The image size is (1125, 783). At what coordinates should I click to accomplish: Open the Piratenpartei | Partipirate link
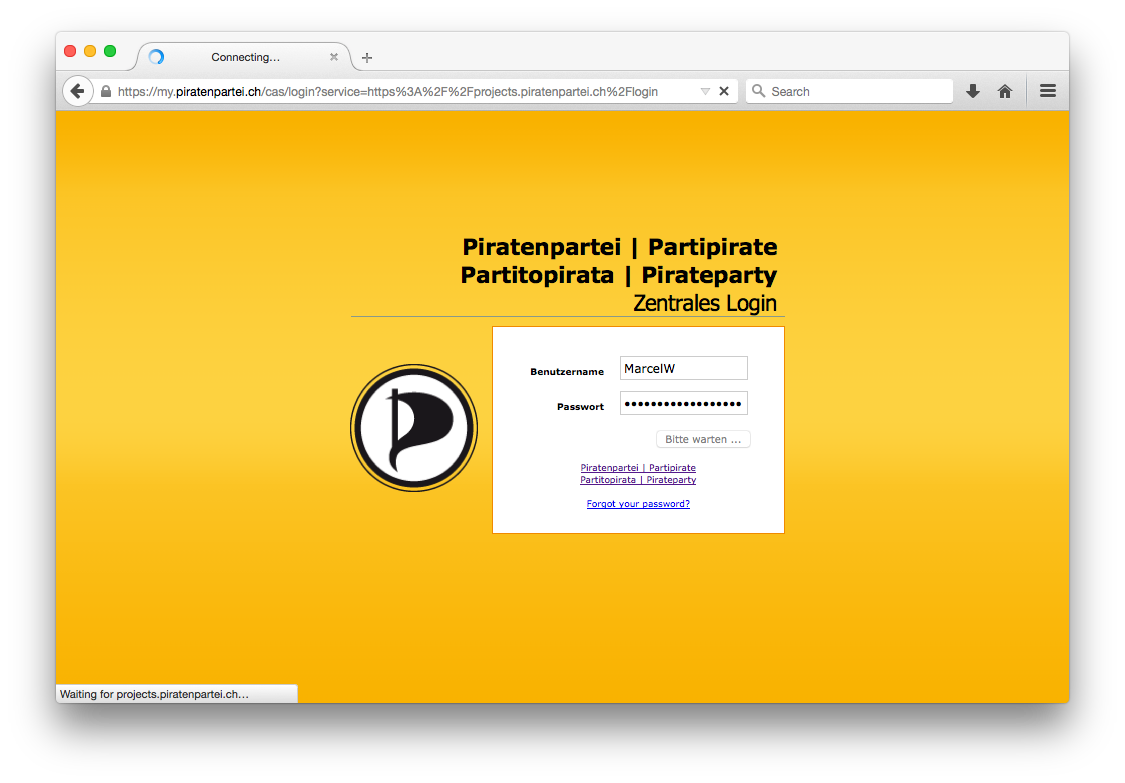(638, 468)
